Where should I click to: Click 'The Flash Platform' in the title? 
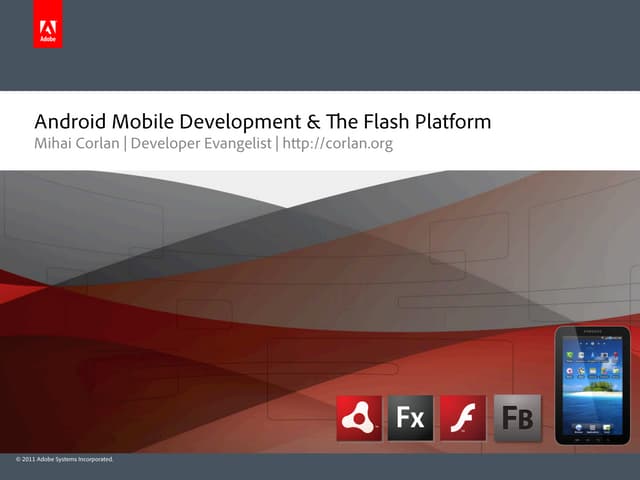coord(408,122)
